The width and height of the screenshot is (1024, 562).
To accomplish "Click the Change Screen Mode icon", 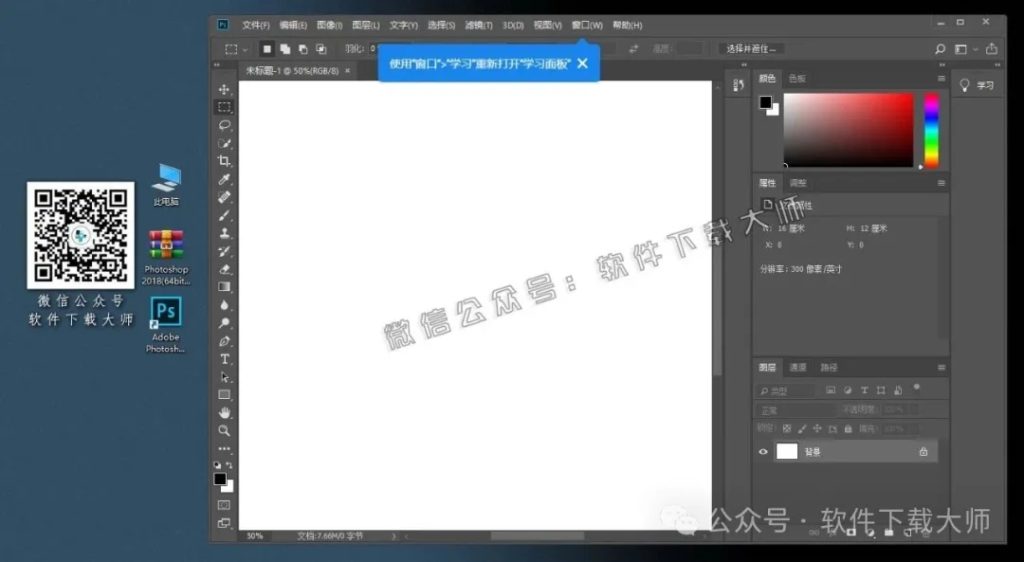I will coord(224,523).
